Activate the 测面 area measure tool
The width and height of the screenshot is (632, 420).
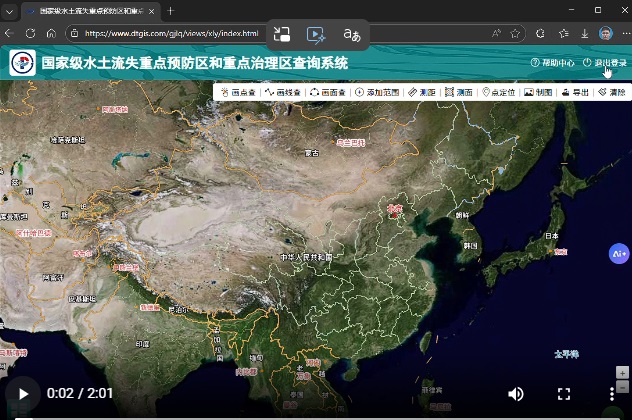[x=460, y=92]
